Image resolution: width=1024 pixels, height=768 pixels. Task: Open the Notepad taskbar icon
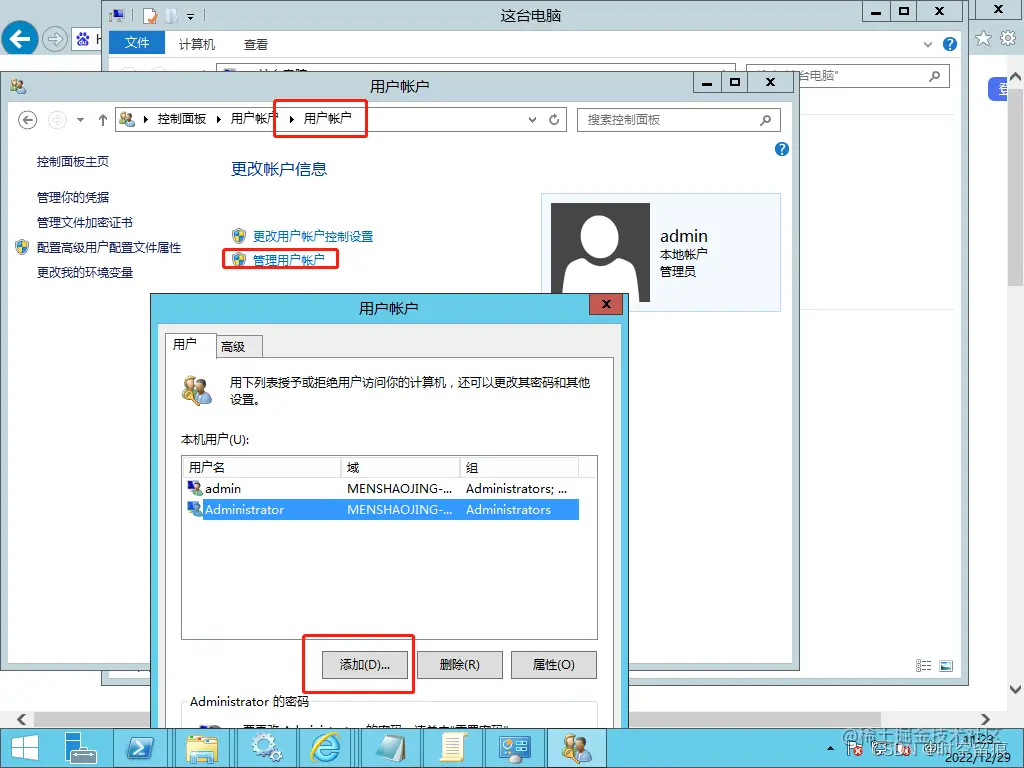point(390,748)
